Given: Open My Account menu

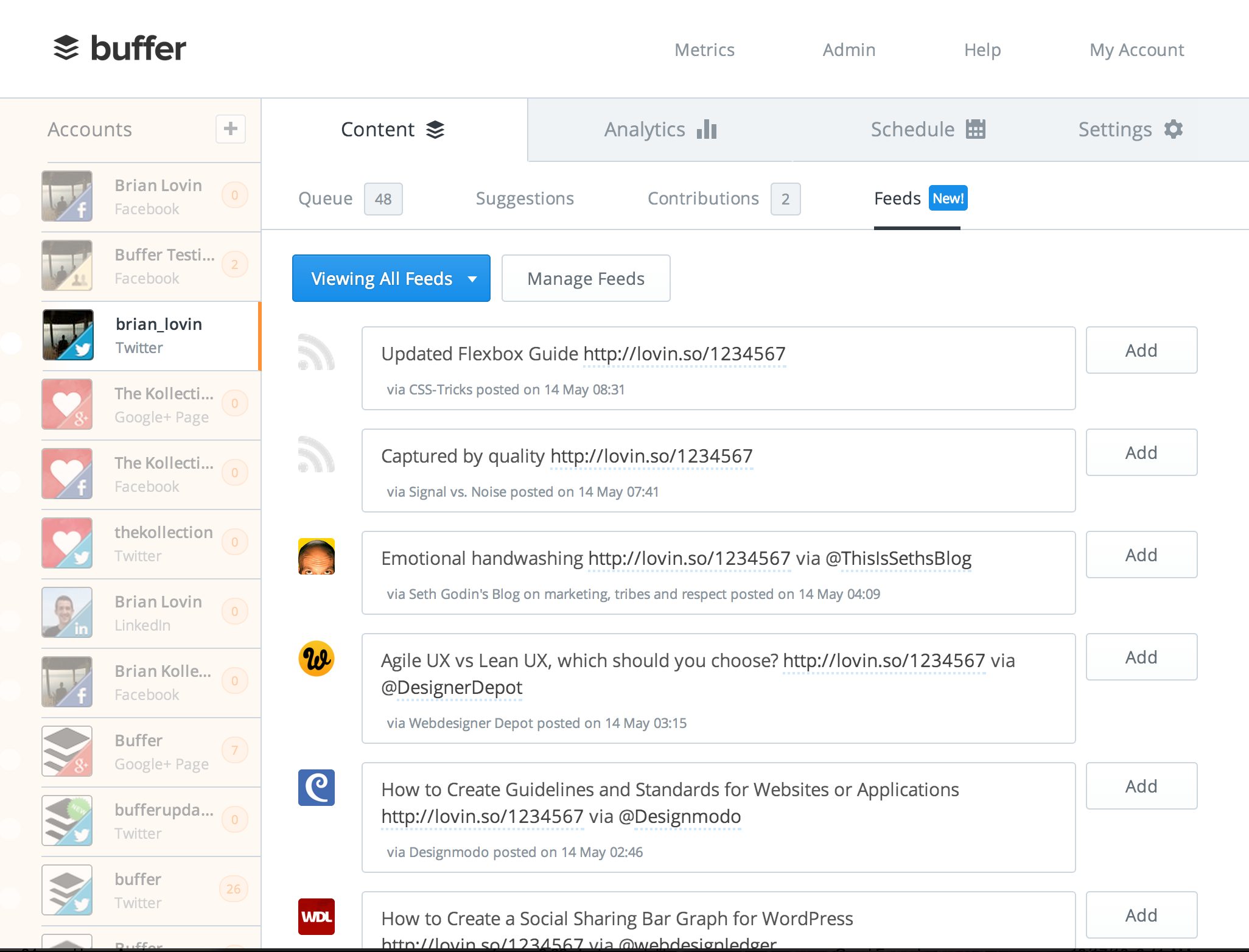Looking at the screenshot, I should point(1136,50).
